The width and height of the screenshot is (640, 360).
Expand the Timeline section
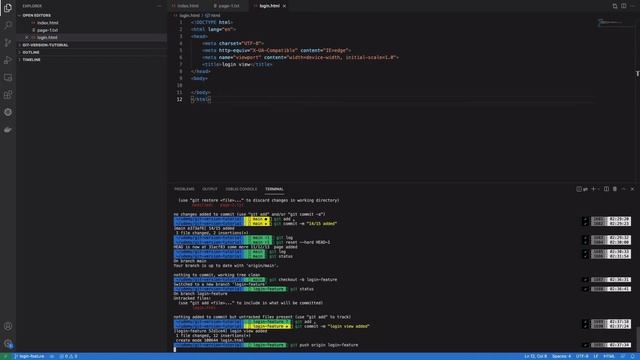[x=31, y=60]
